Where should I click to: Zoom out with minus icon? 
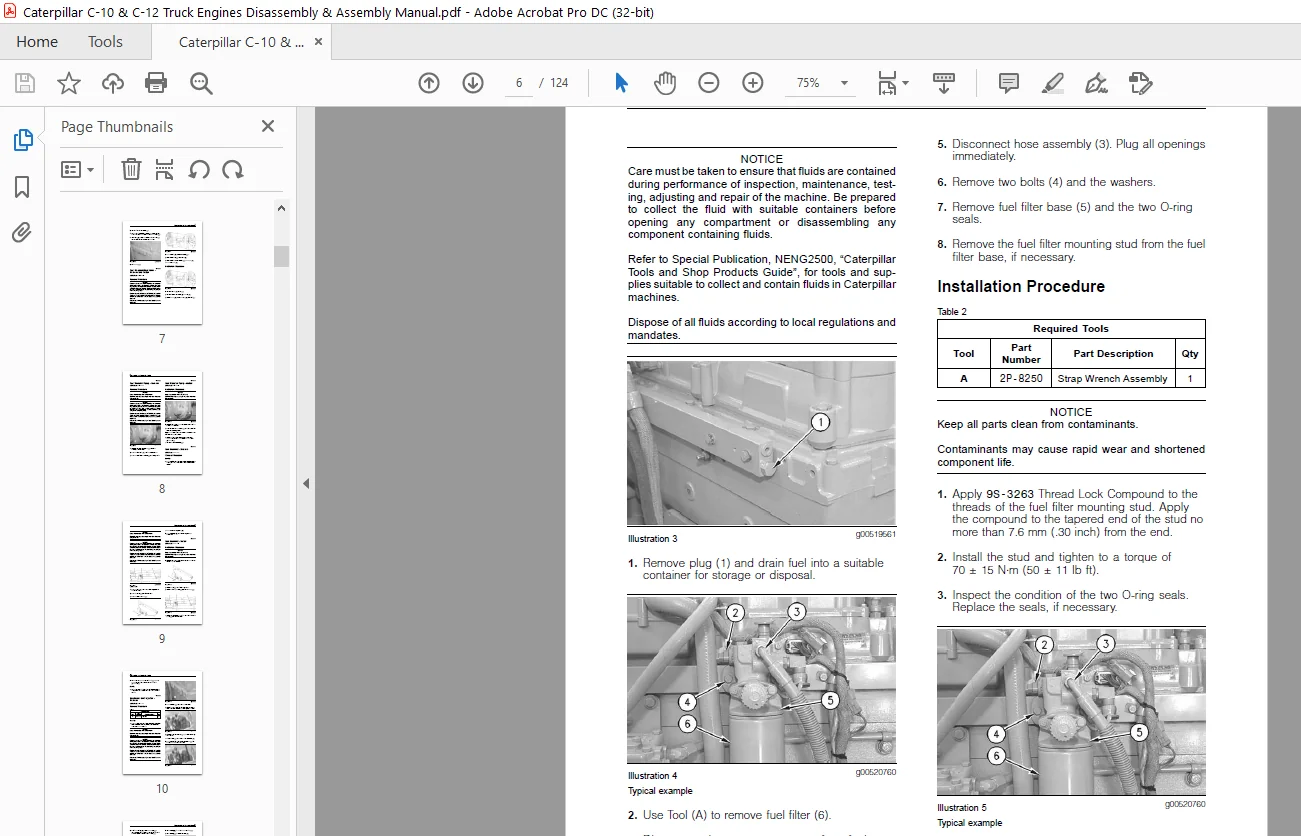(709, 83)
